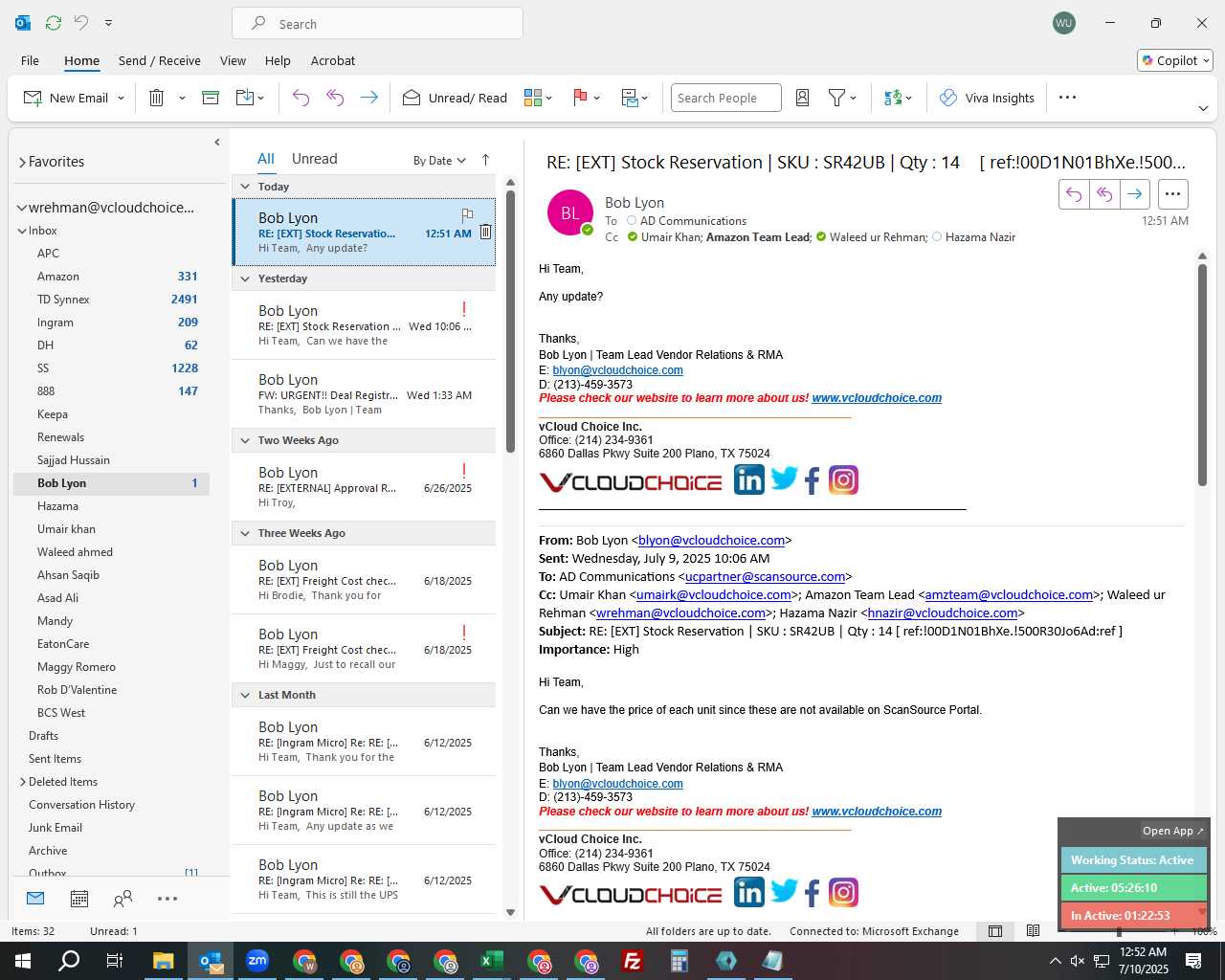Click the Quick Steps icon in the ribbon
Viewport: 1225px width, 980px height.
[630, 98]
